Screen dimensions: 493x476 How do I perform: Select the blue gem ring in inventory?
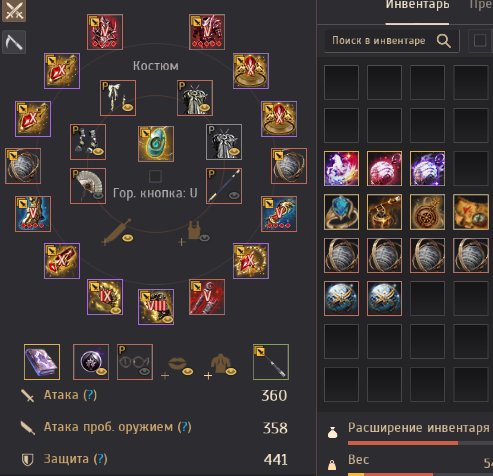341,212
